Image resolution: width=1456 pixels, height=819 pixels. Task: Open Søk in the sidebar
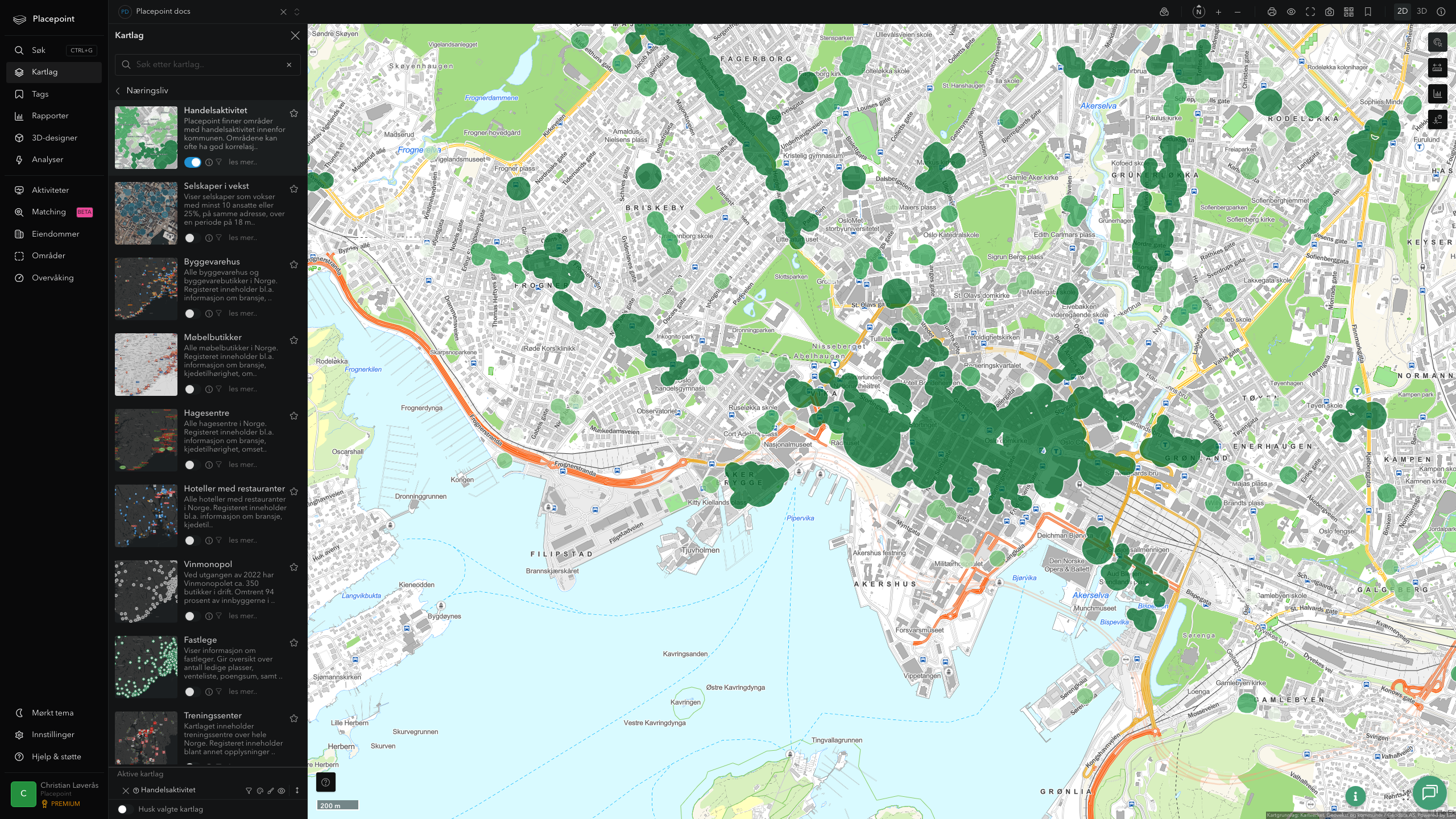[54, 51]
